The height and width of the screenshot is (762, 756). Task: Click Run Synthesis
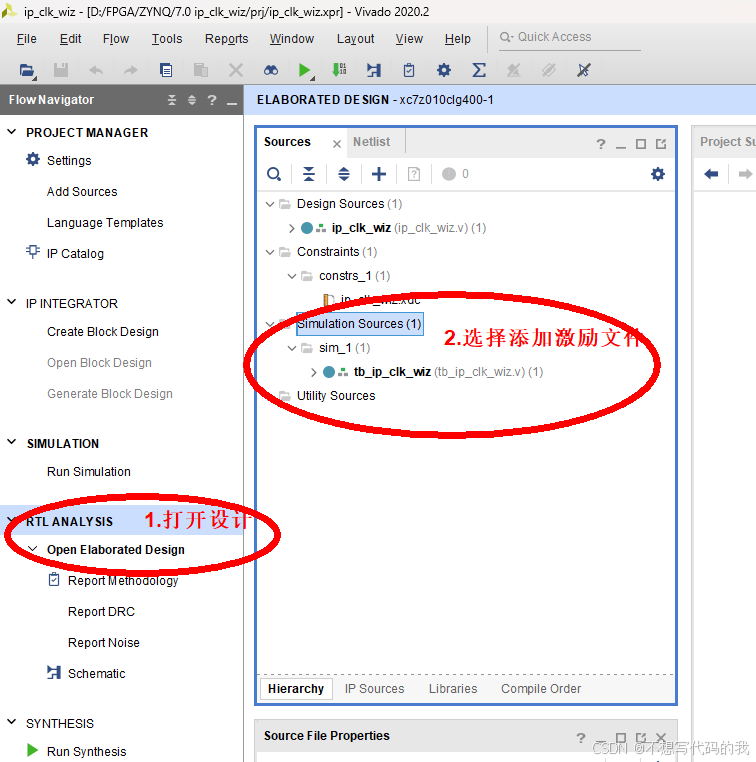[x=86, y=751]
